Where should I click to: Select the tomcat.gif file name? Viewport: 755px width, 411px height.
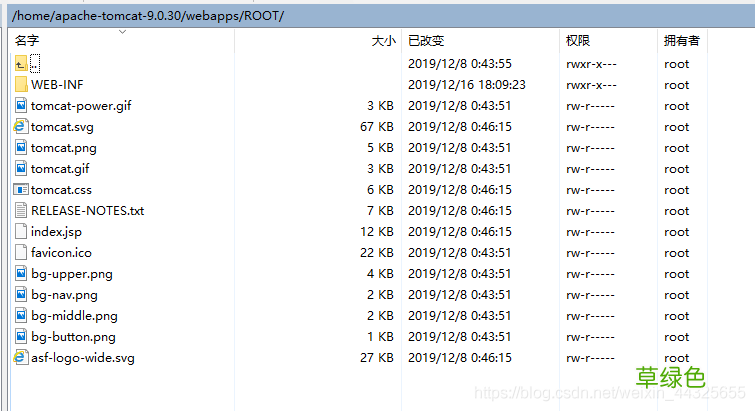60,169
